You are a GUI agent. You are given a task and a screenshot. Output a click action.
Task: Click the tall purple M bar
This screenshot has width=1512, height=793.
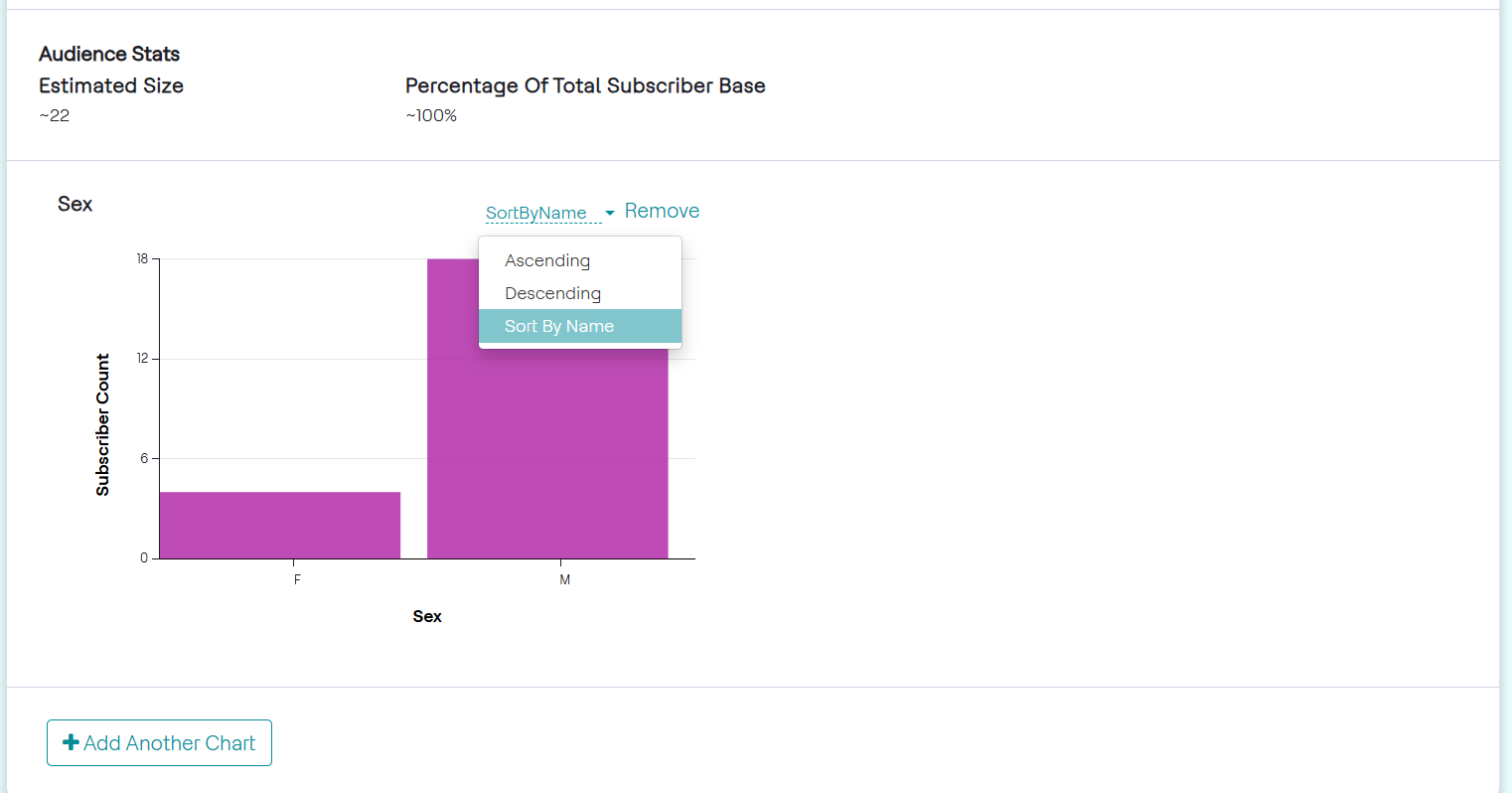coord(547,447)
